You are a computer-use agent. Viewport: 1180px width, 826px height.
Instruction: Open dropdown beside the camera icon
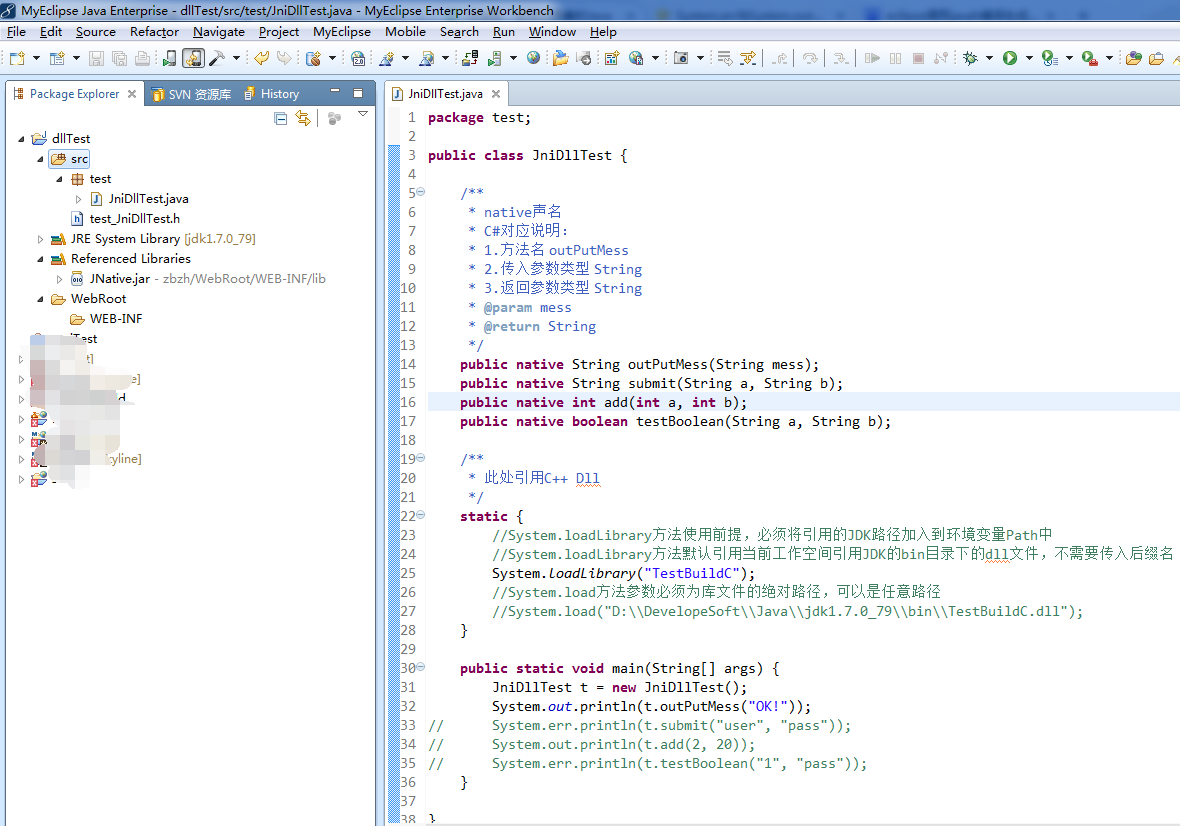point(700,58)
